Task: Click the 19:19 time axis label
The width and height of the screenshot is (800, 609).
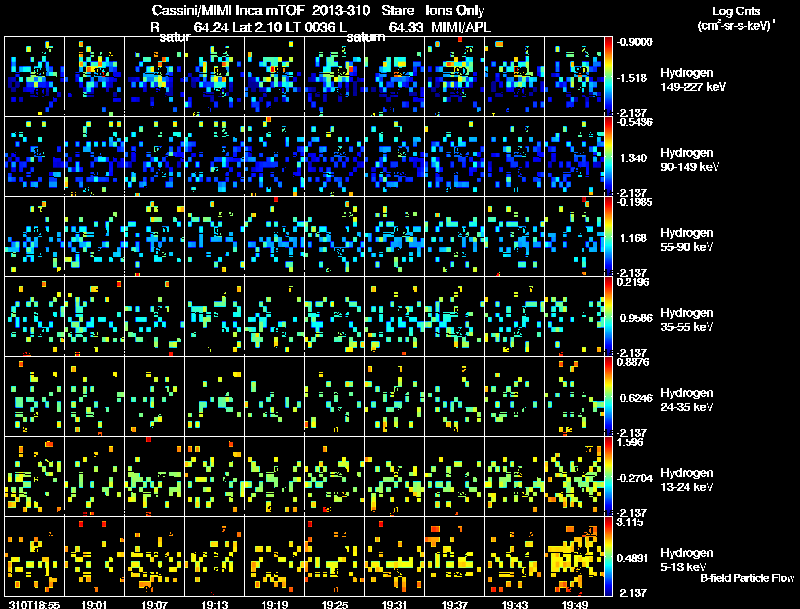Action: click(x=275, y=604)
